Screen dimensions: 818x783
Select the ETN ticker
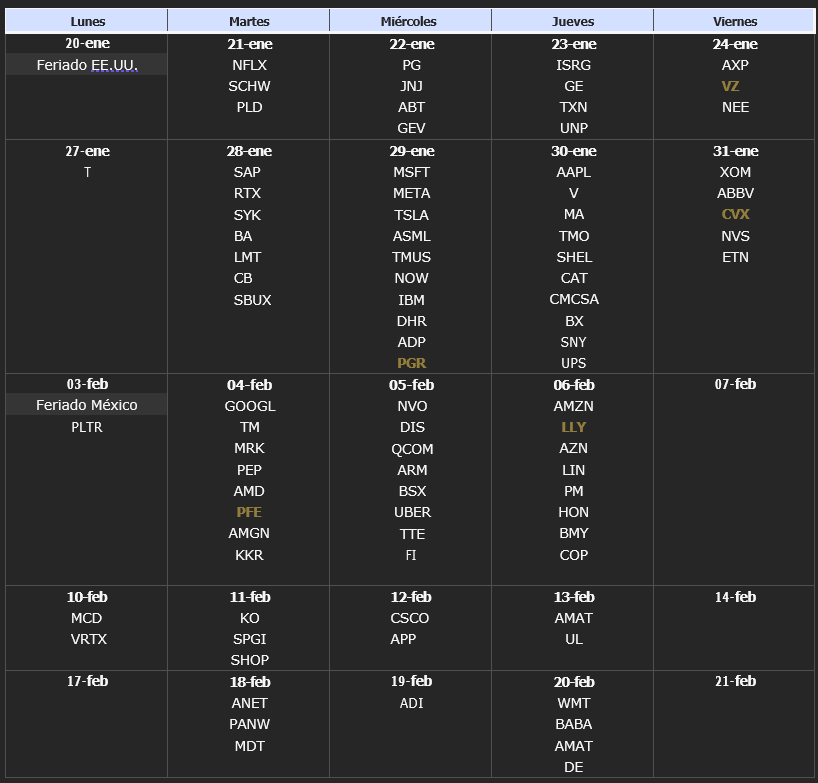point(735,257)
